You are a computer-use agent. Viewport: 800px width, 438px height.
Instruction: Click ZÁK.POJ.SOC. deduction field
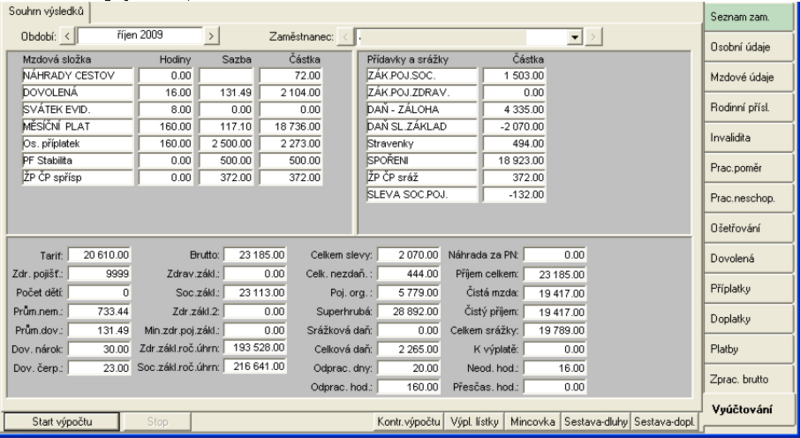coord(422,76)
